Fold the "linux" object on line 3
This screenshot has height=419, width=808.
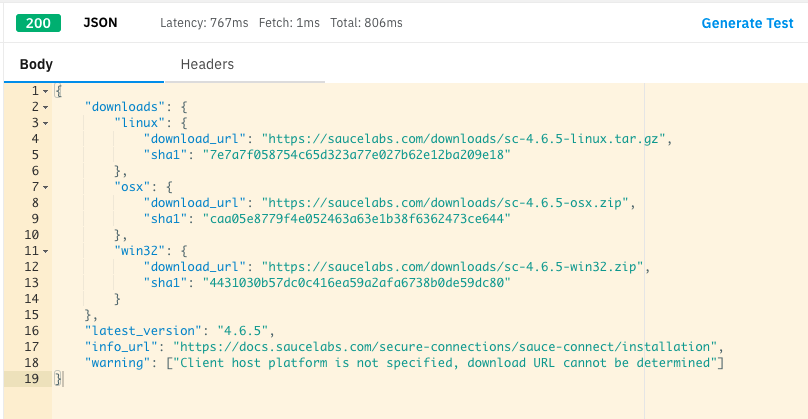(46, 122)
